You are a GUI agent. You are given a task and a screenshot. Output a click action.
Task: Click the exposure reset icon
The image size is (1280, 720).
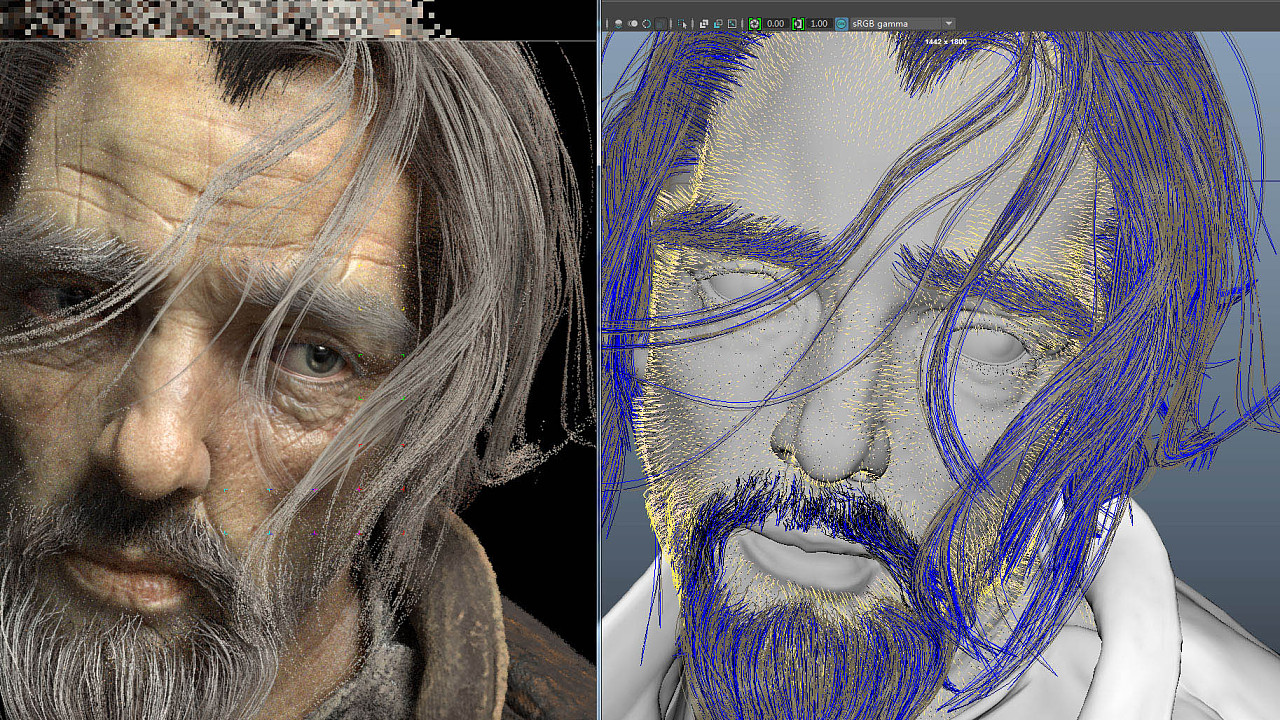tap(755, 23)
